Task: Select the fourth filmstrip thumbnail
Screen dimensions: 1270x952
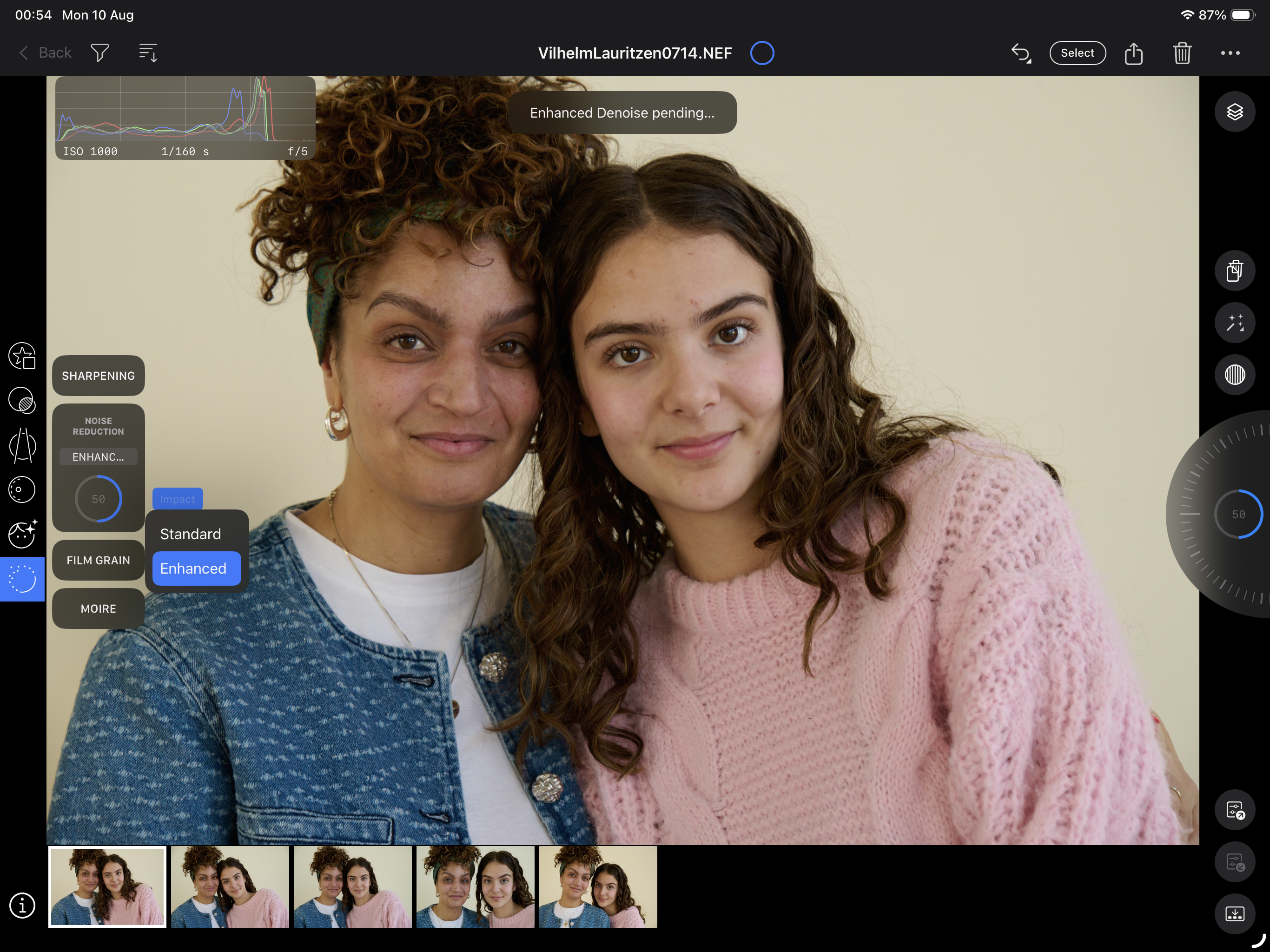Action: [476, 886]
